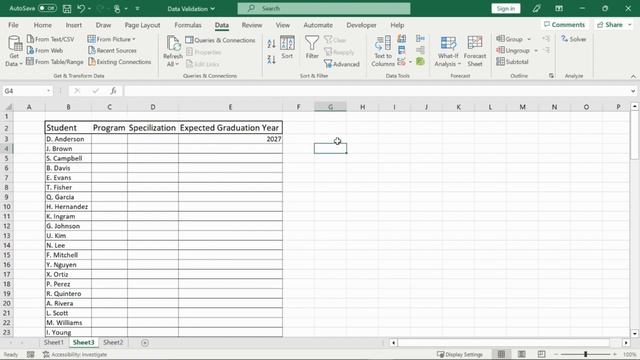This screenshot has height=360, width=640.
Task: Switch to Page Break Preview
Action: pos(541,354)
